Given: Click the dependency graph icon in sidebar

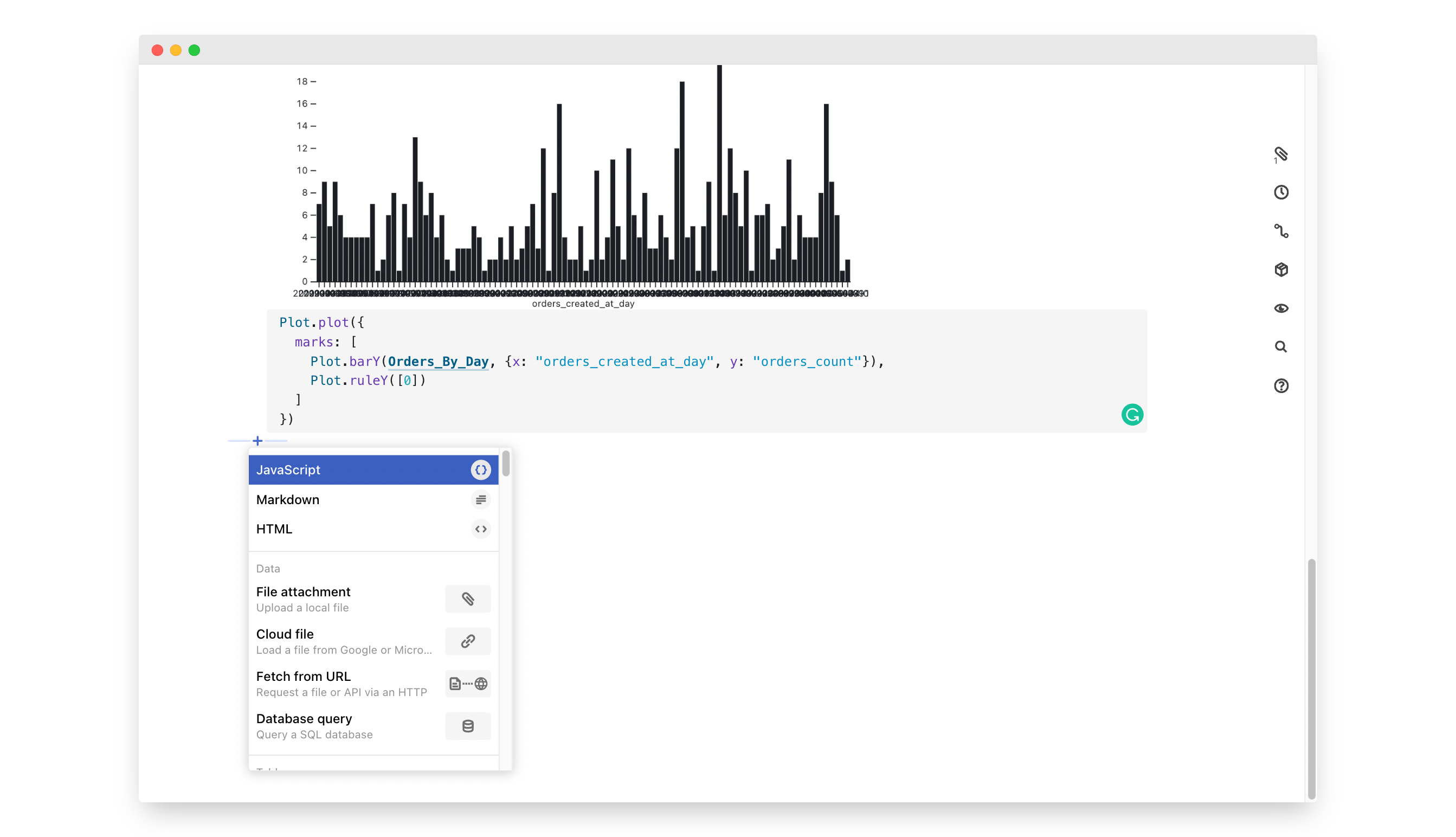Looking at the screenshot, I should point(1281,231).
